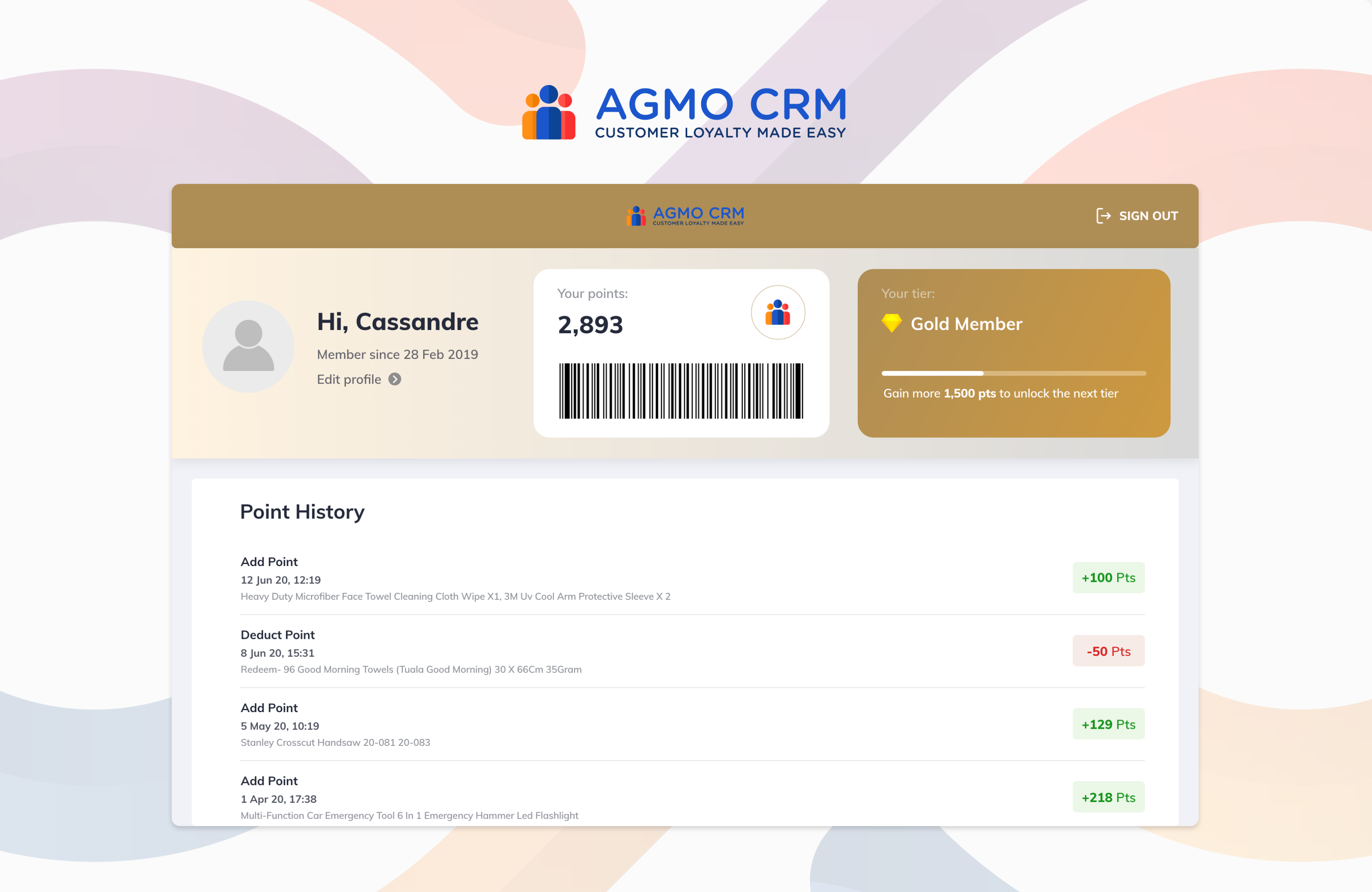
Task: Click the +218 Pts badge
Action: pos(1108,797)
